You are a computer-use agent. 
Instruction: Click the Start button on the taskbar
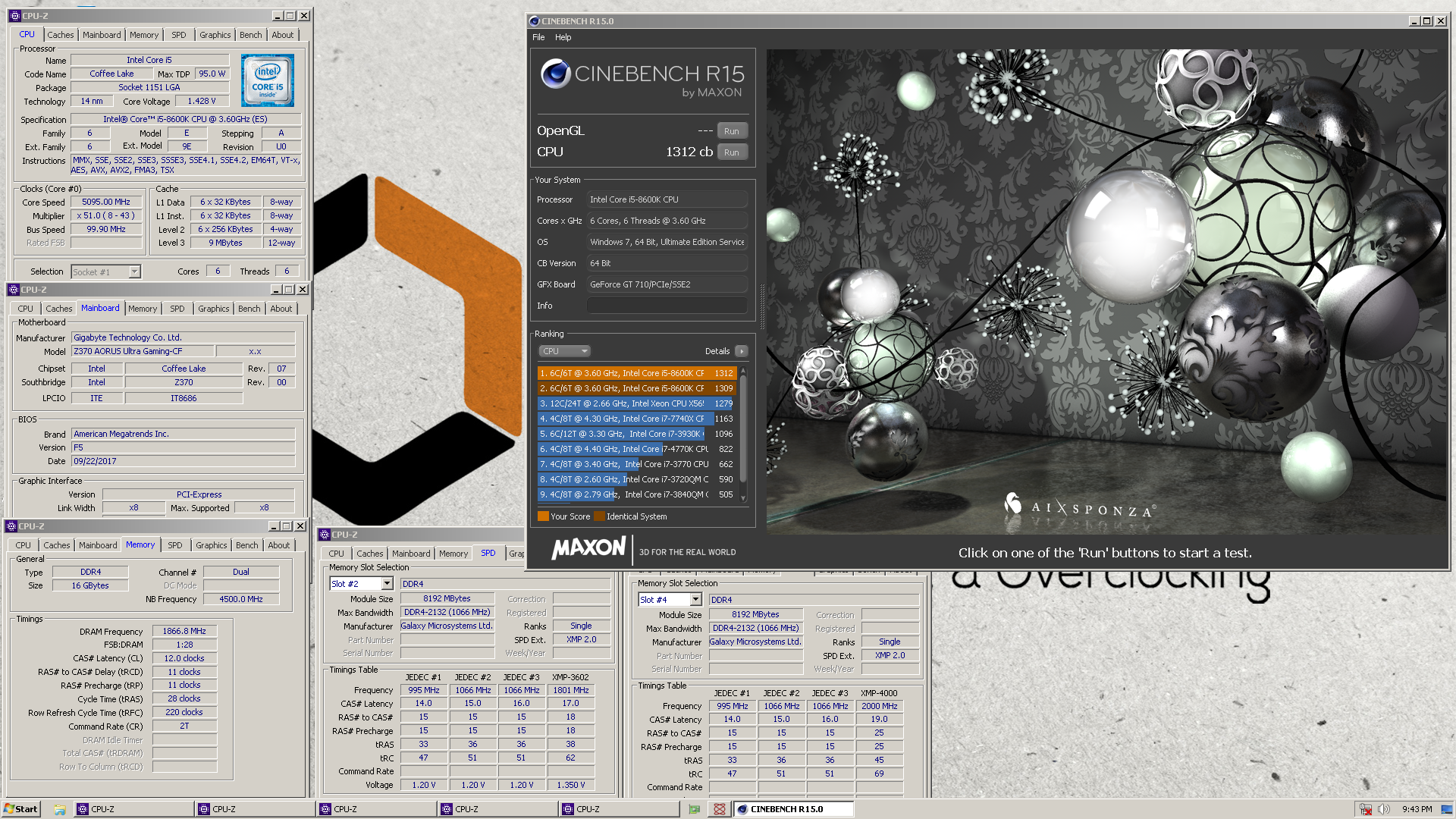click(x=21, y=809)
